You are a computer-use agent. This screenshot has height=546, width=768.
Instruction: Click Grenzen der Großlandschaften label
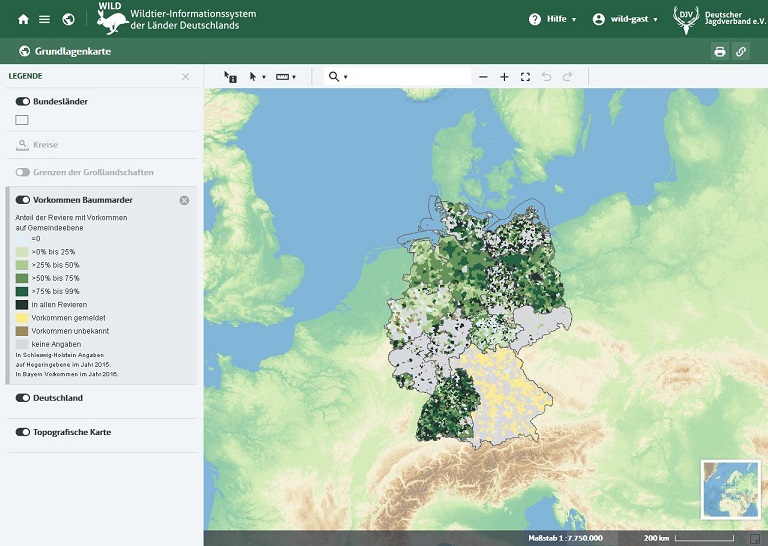tap(93, 172)
